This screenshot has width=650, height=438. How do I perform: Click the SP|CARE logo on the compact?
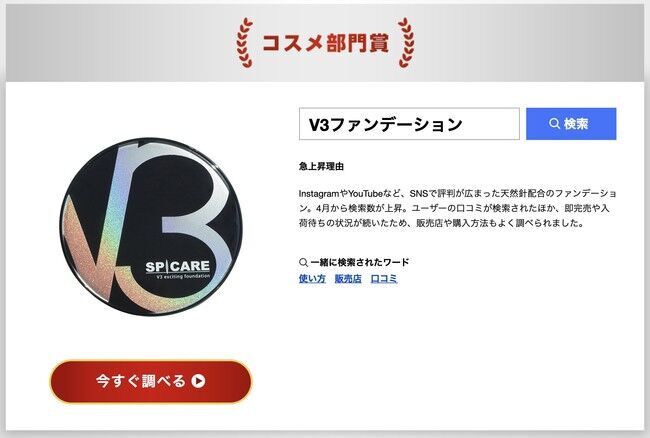(177, 266)
